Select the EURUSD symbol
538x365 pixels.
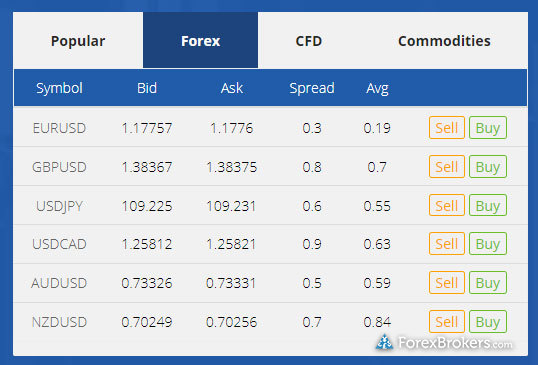pyautogui.click(x=59, y=128)
